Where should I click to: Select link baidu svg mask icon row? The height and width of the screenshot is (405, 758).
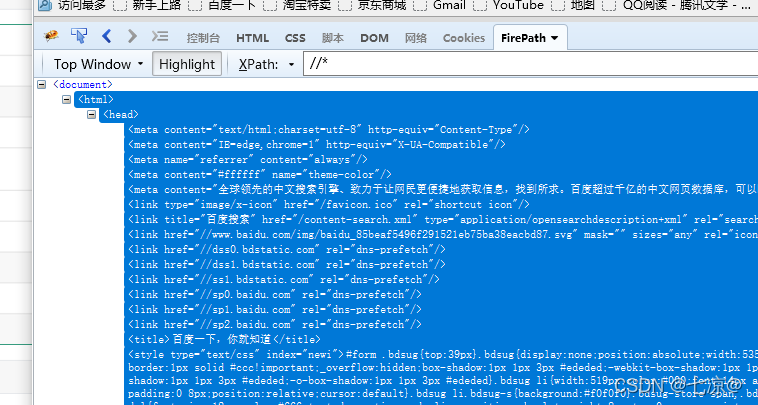click(x=443, y=234)
